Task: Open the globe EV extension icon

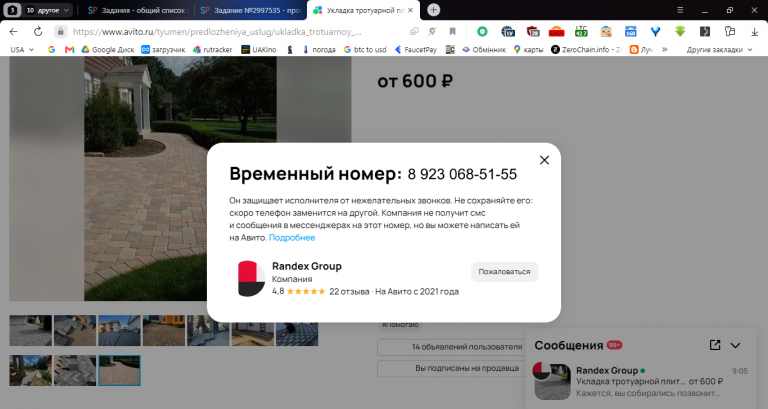Action: 508,31
